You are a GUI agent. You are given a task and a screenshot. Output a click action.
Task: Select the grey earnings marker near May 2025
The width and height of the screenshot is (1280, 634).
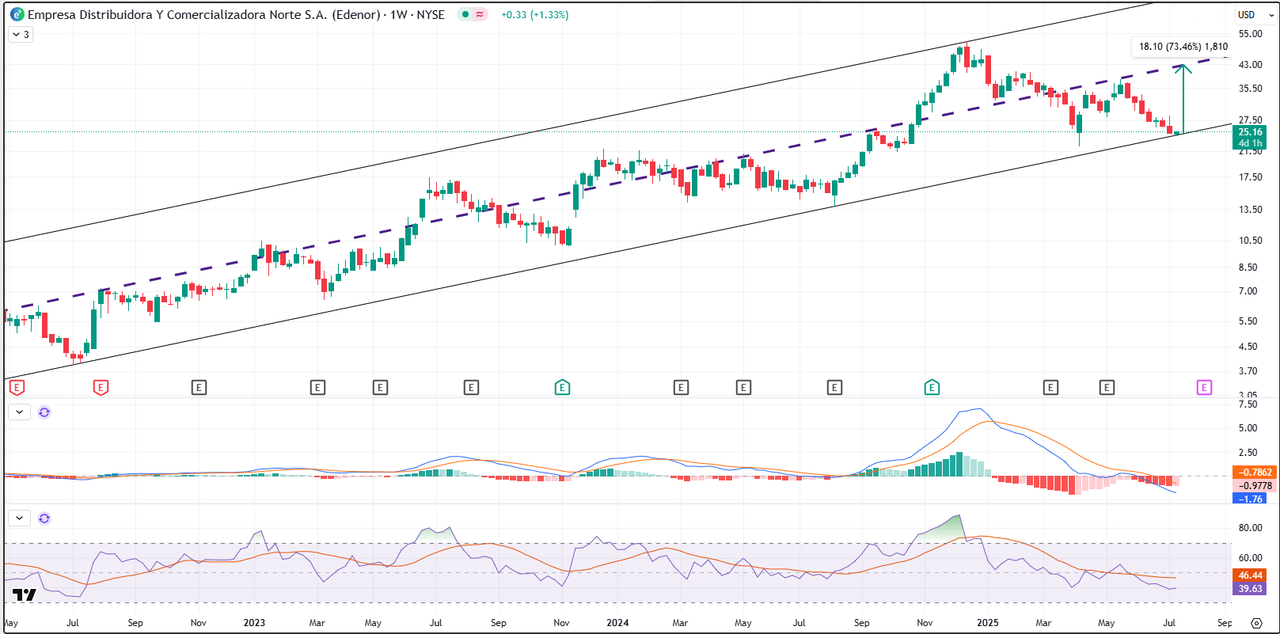point(1107,387)
